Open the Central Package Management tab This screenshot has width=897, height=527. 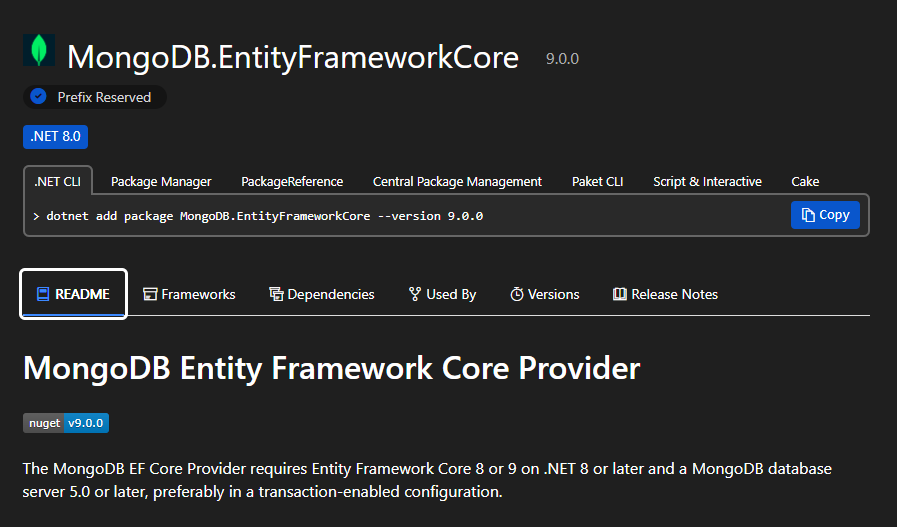click(457, 181)
